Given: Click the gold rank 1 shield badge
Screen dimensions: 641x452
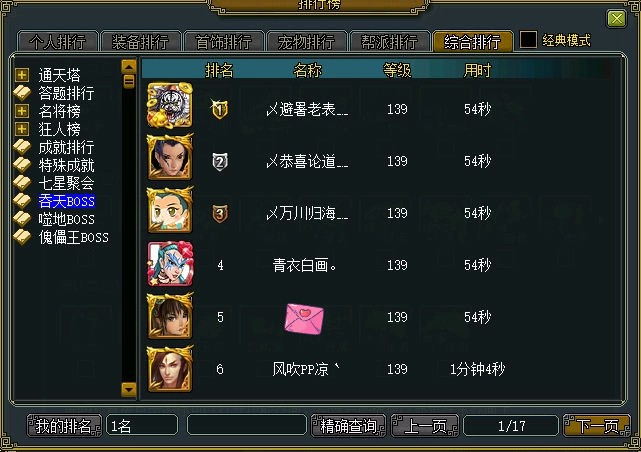Looking at the screenshot, I should click(x=220, y=109).
